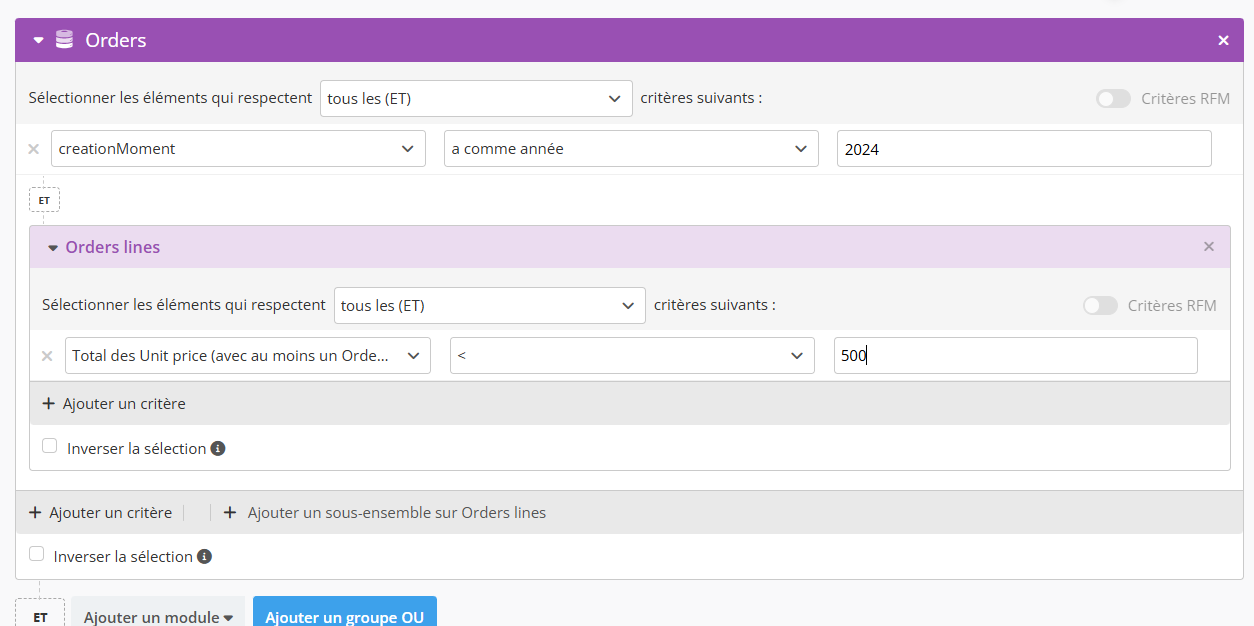Open the Ajouter un module menu
The height and width of the screenshot is (626, 1254).
(x=158, y=616)
